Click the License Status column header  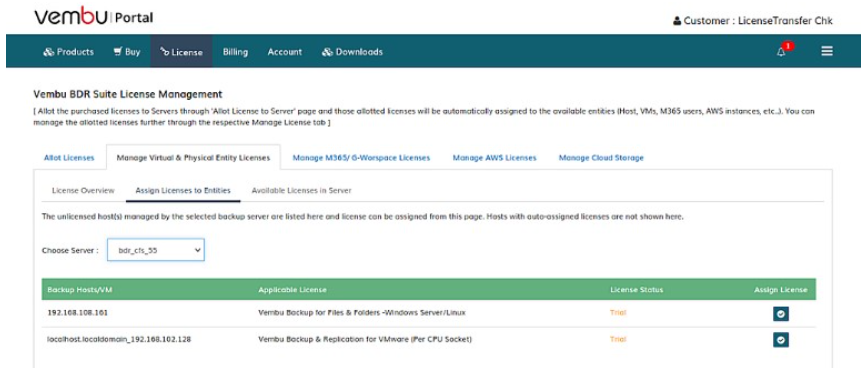[636, 289]
